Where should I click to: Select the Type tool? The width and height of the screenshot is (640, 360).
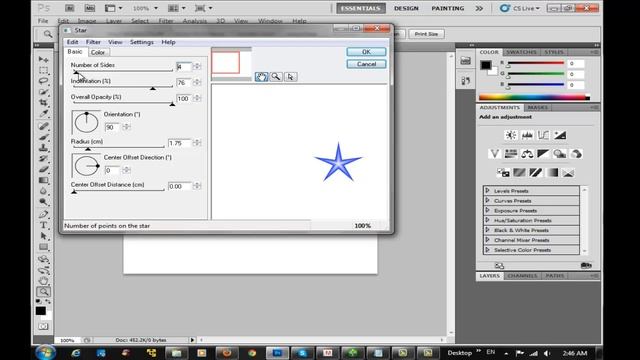[x=43, y=225]
